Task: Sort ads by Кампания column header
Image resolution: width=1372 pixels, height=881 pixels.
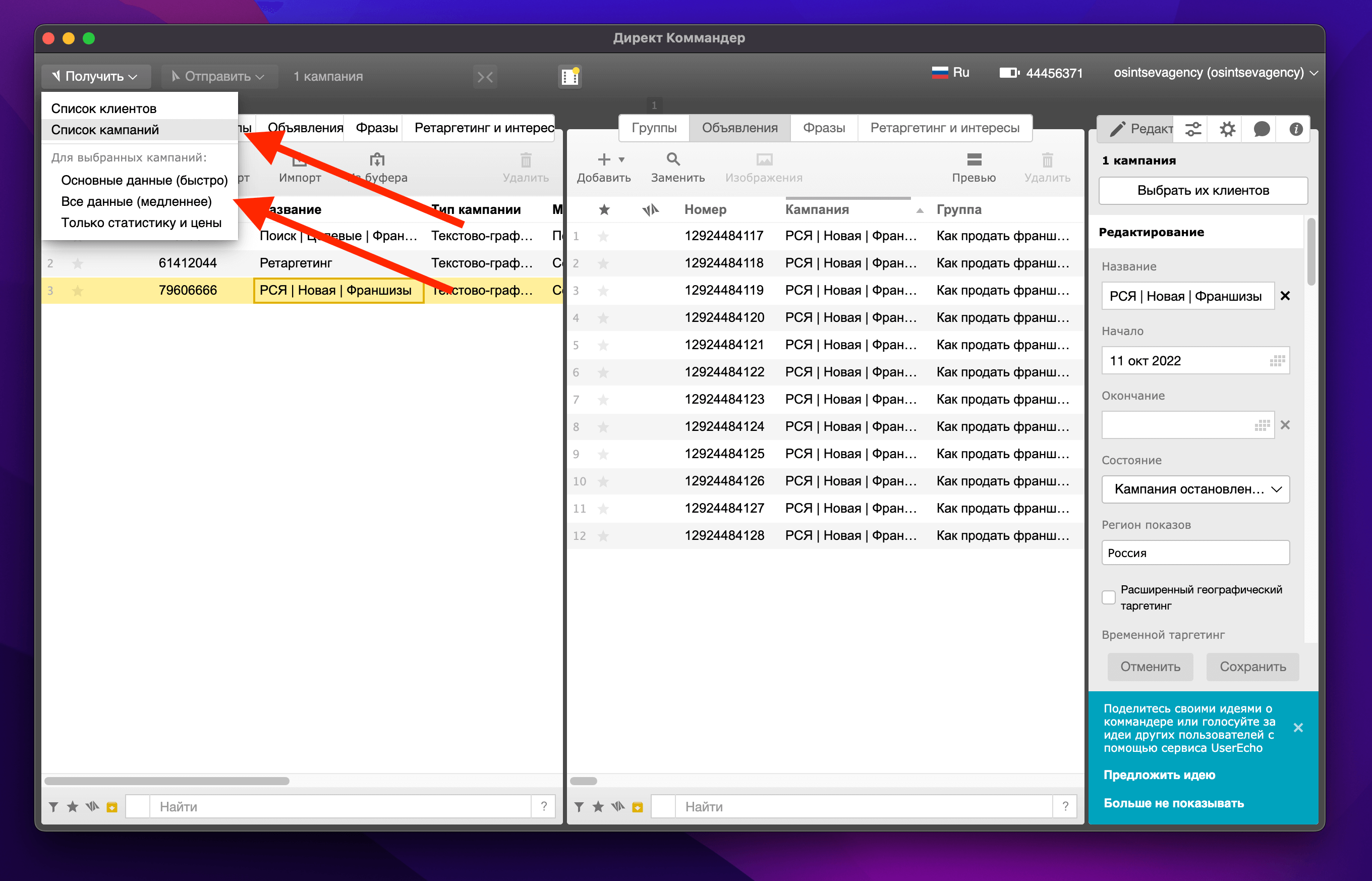Action: pyautogui.click(x=817, y=209)
